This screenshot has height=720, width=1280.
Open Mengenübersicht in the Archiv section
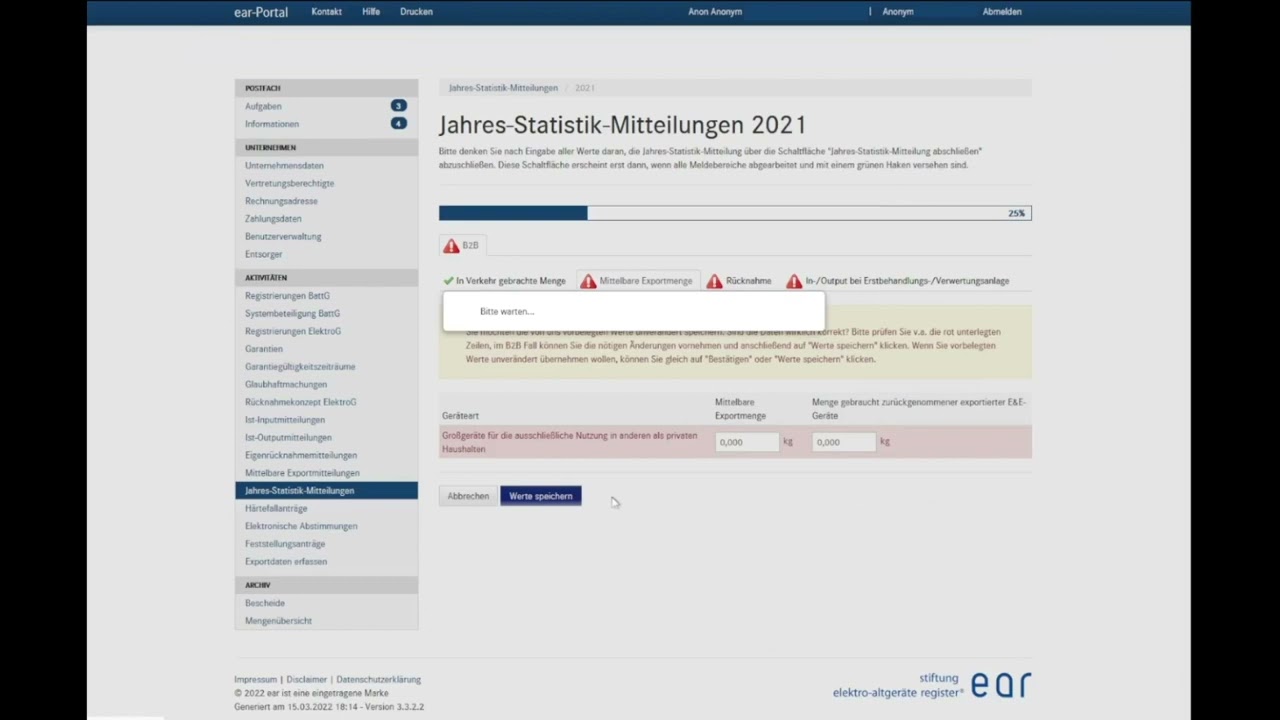point(279,621)
